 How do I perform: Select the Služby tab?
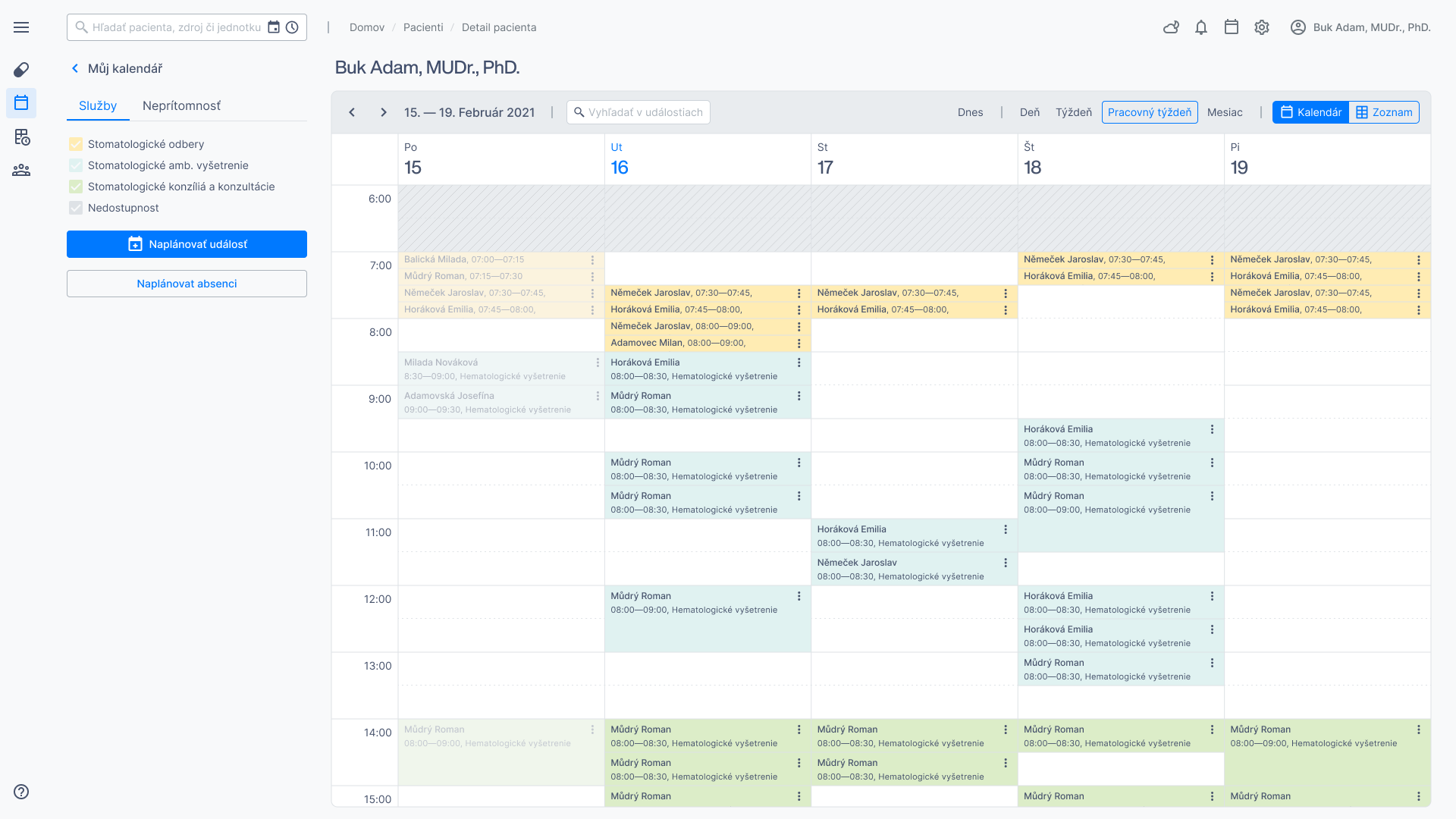coord(98,106)
